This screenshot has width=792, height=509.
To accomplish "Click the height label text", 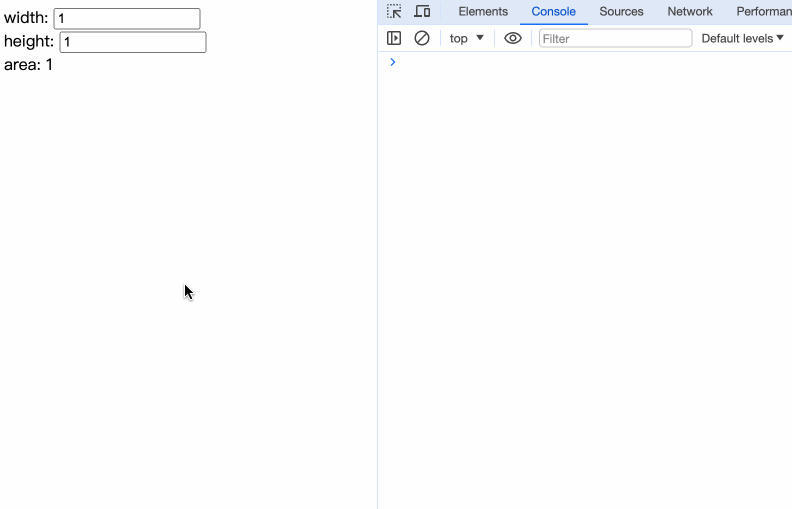I will [x=29, y=42].
